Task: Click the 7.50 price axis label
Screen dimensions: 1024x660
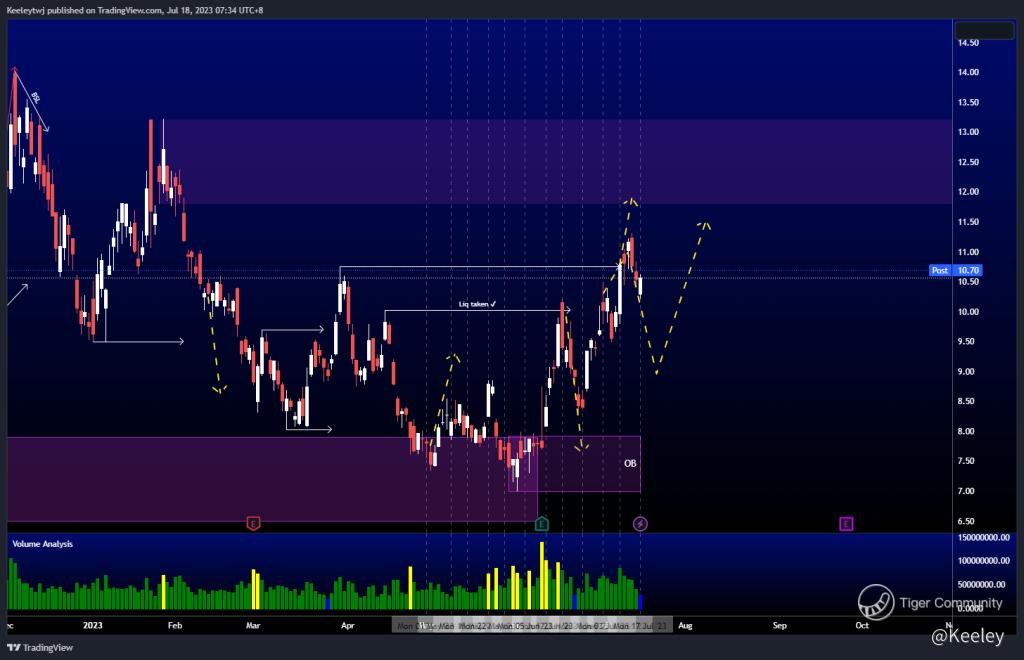Action: 968,461
